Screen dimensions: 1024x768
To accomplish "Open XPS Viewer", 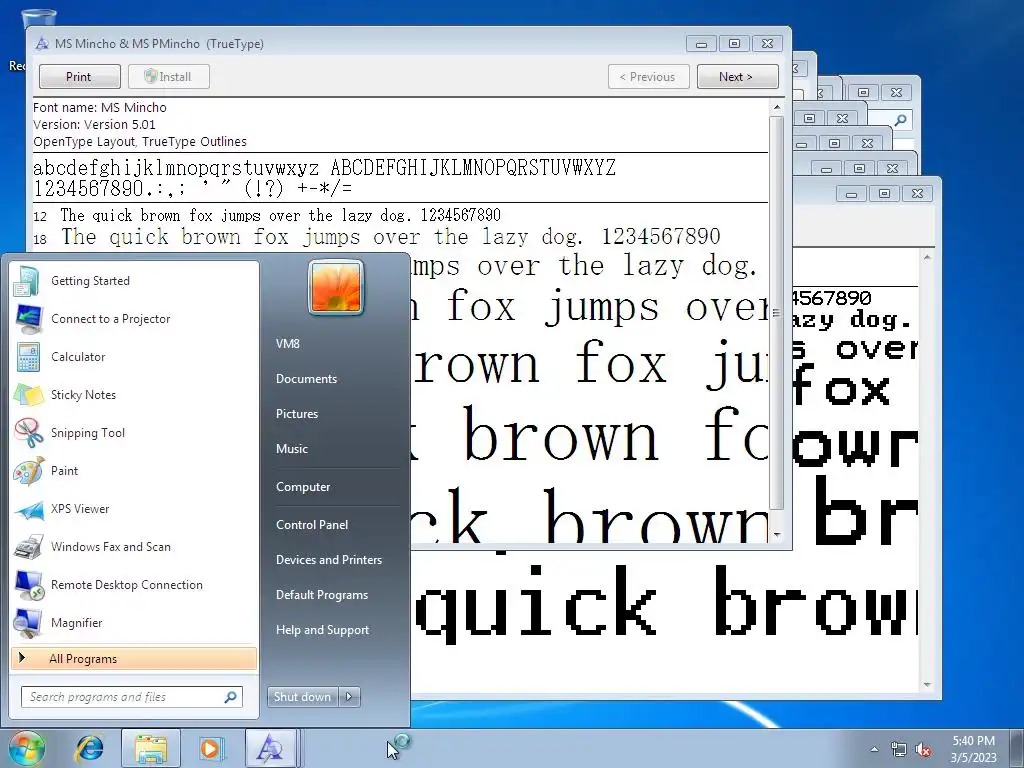I will tap(135, 509).
